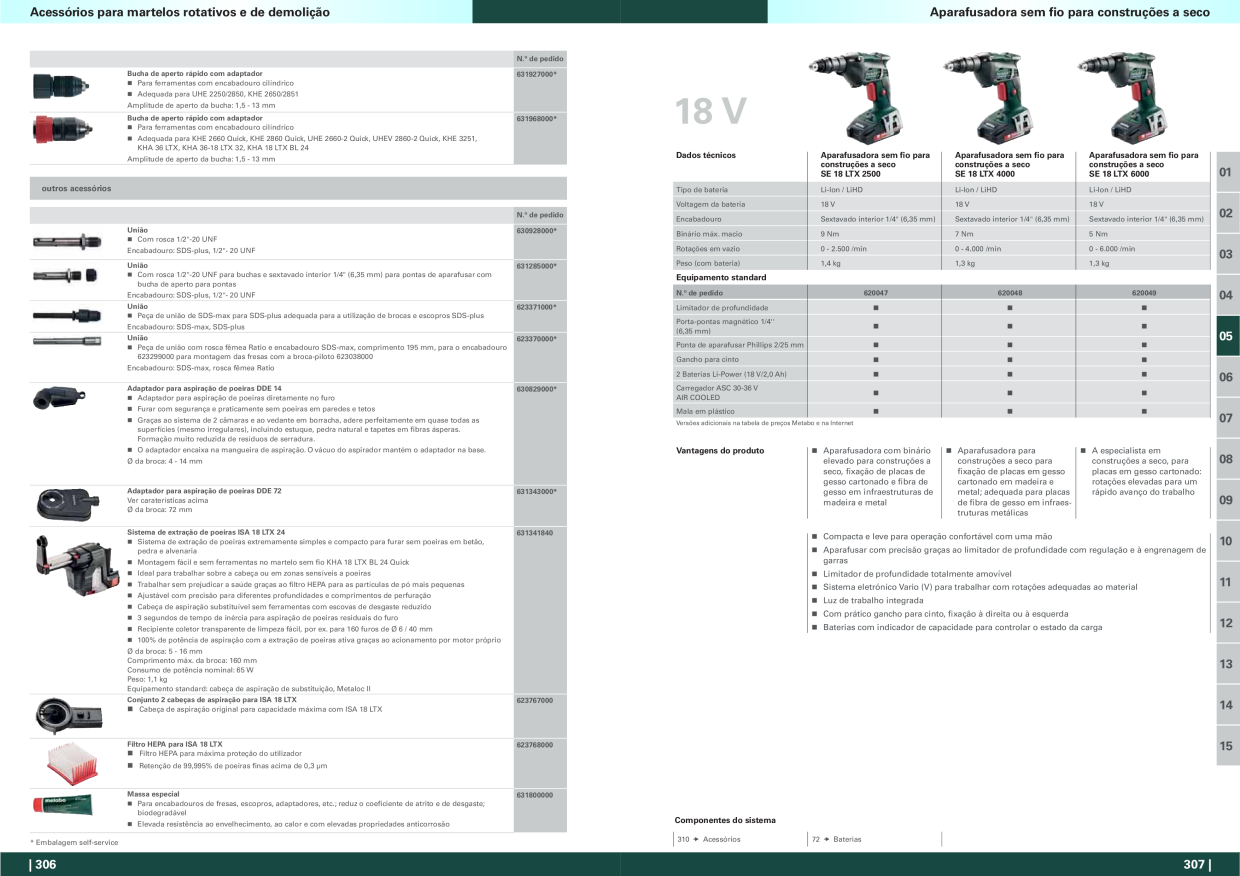Click order number 623370000*
This screenshot has height=876, width=1240.
click(537, 338)
